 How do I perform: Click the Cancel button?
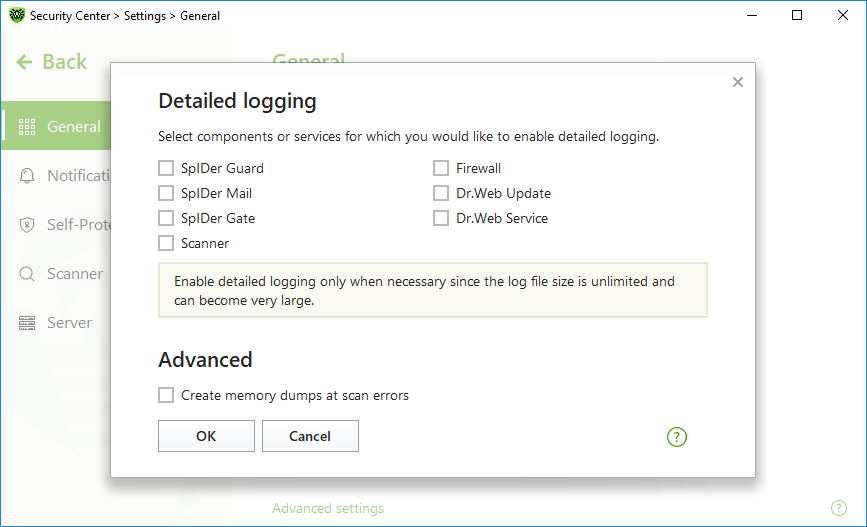click(310, 436)
